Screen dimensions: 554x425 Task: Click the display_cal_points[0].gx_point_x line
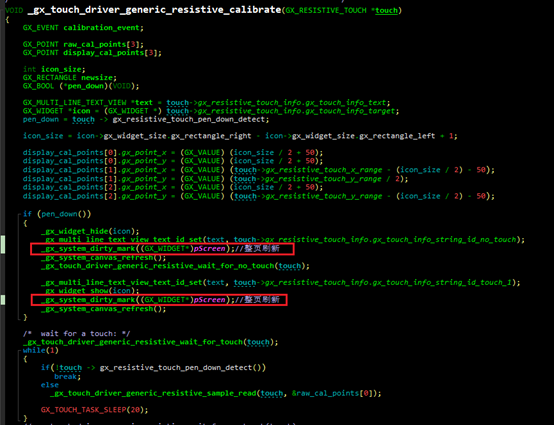coord(173,153)
